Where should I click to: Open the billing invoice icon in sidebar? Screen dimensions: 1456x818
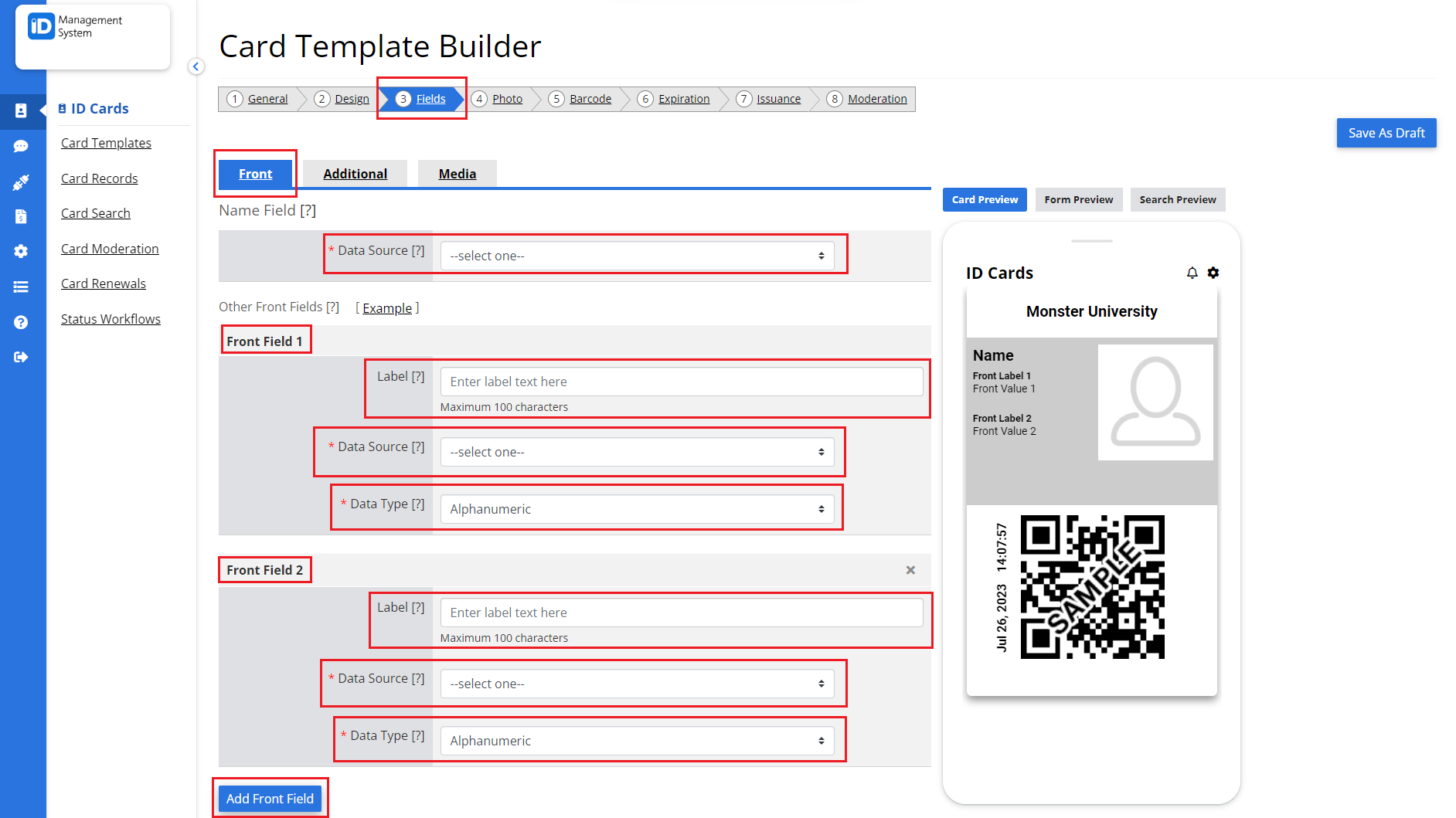point(21,216)
